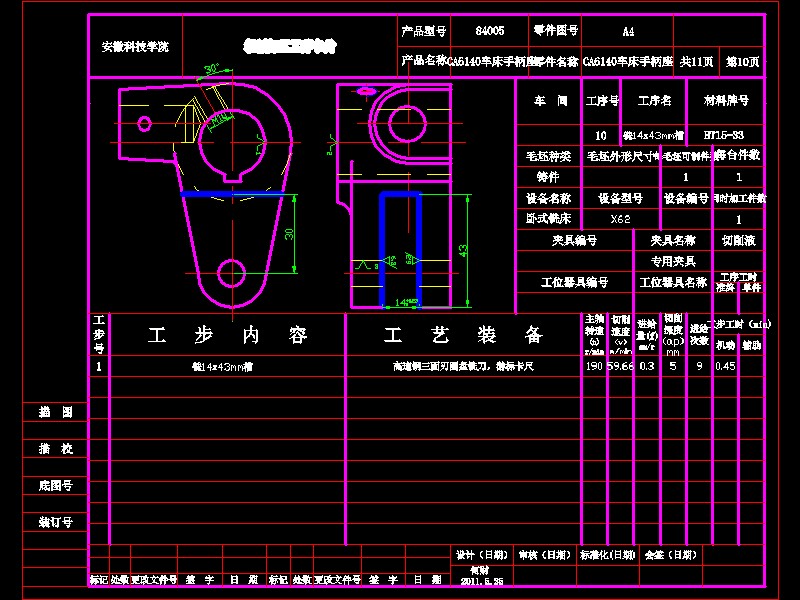Image resolution: width=800 pixels, height=600 pixels.
Task: Click the 毛坯种类 label cell
Action: pos(548,156)
